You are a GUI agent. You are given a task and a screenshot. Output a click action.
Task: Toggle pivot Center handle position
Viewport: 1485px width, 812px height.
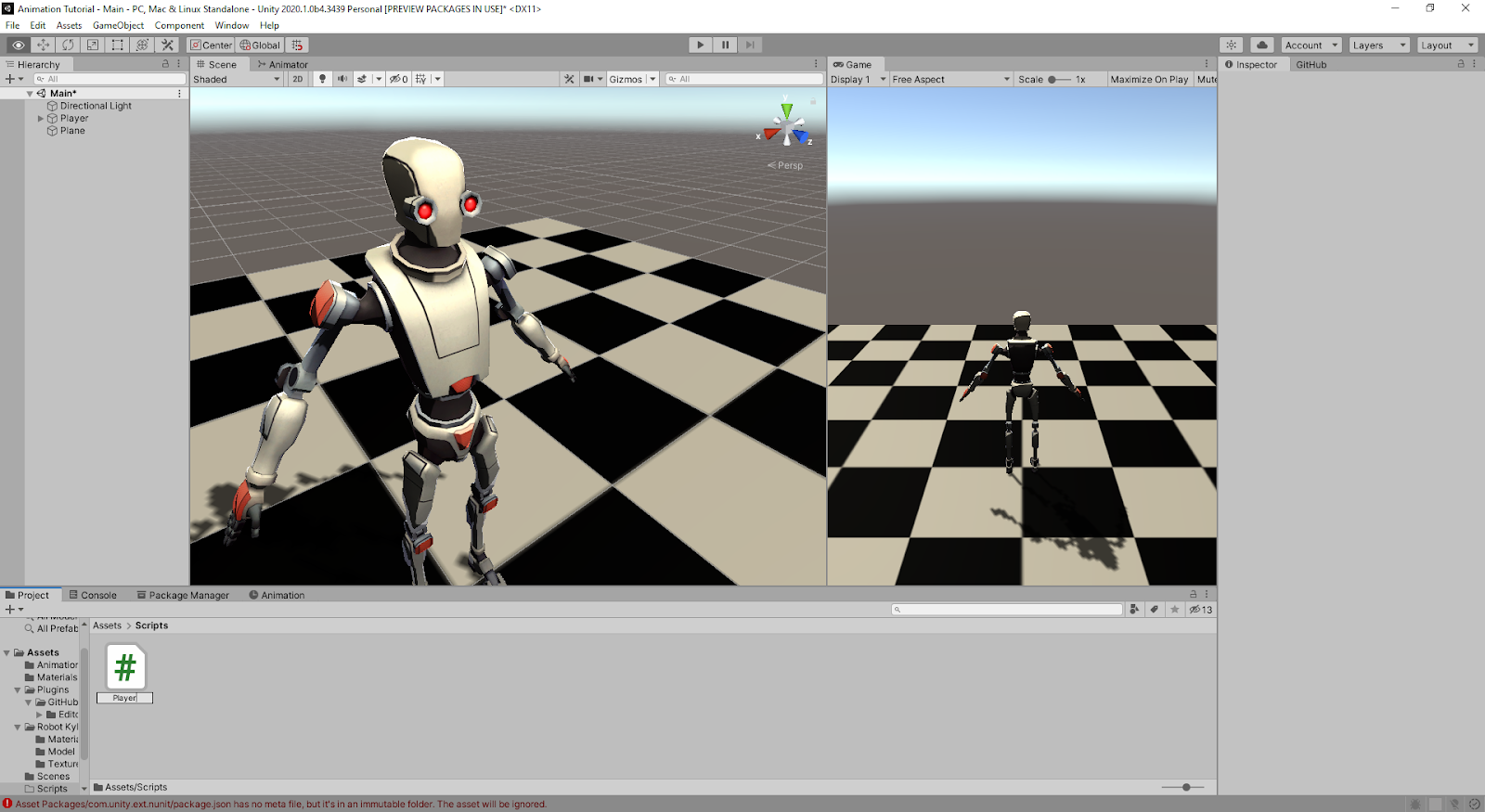(x=212, y=45)
